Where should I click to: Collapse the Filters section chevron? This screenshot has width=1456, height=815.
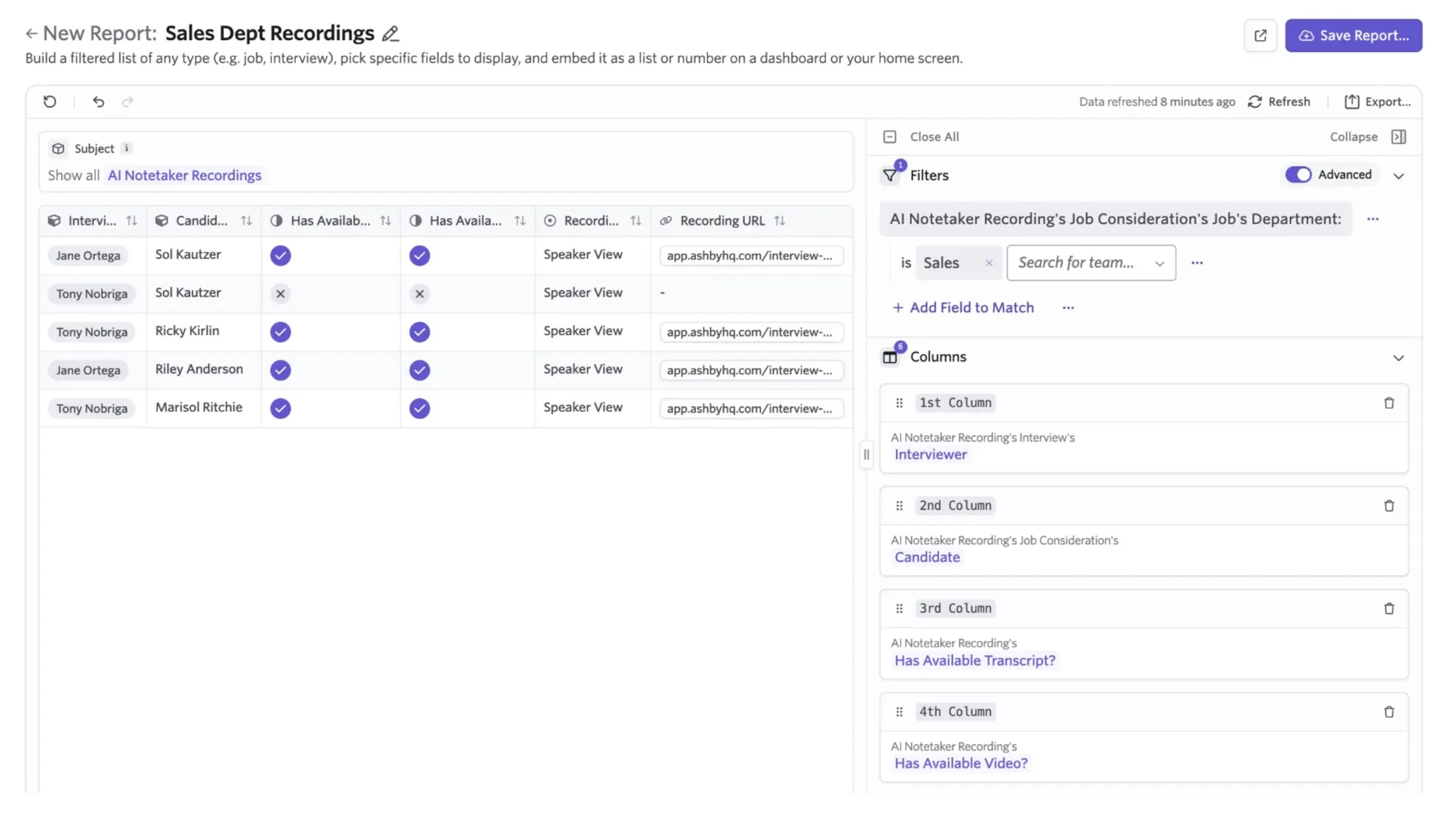1398,176
